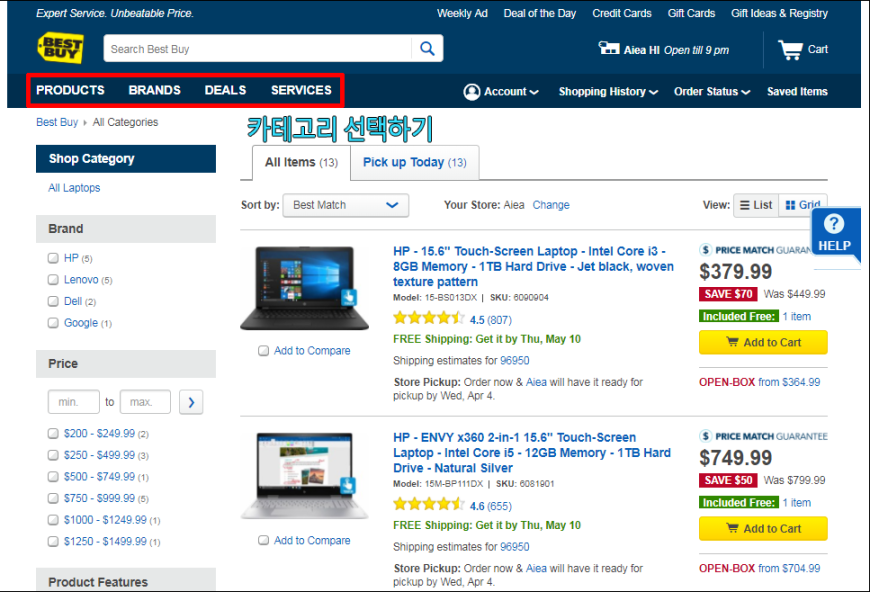Open the Sort by Best Match dropdown
The height and width of the screenshot is (592, 870).
tap(346, 205)
